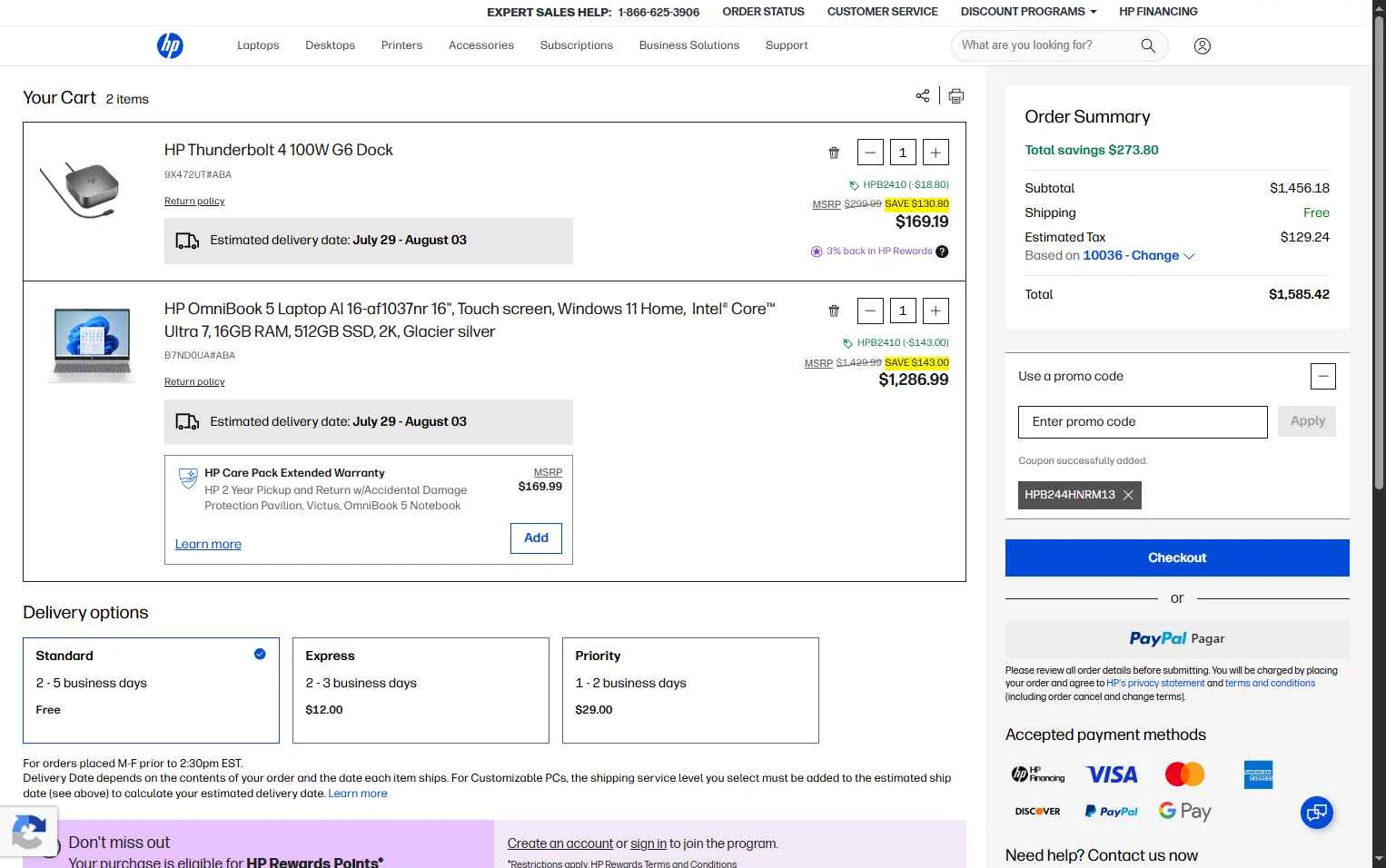Edit quantity field of OmniBook laptop
The image size is (1386, 868).
(903, 311)
